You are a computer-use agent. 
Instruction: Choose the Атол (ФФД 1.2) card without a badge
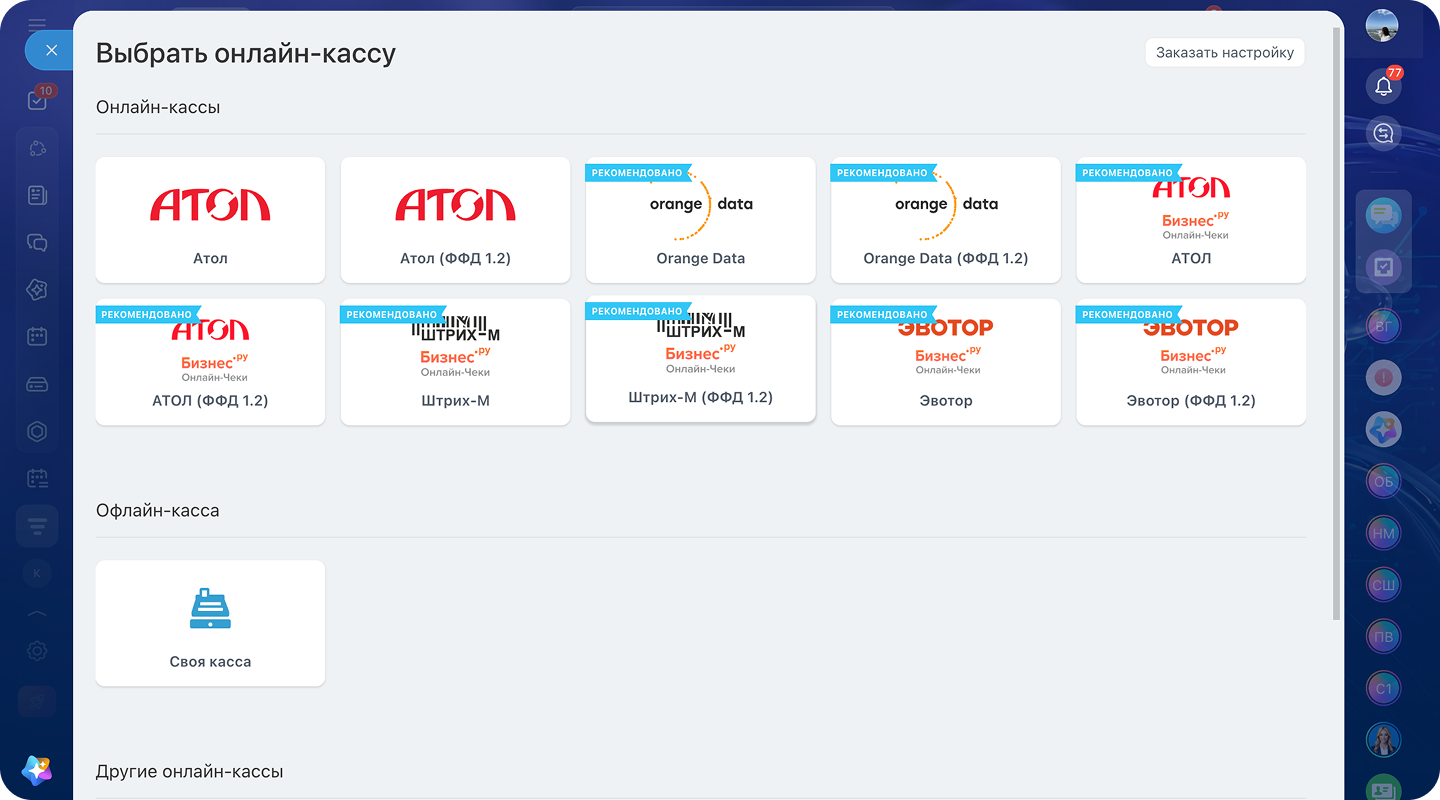pos(455,220)
